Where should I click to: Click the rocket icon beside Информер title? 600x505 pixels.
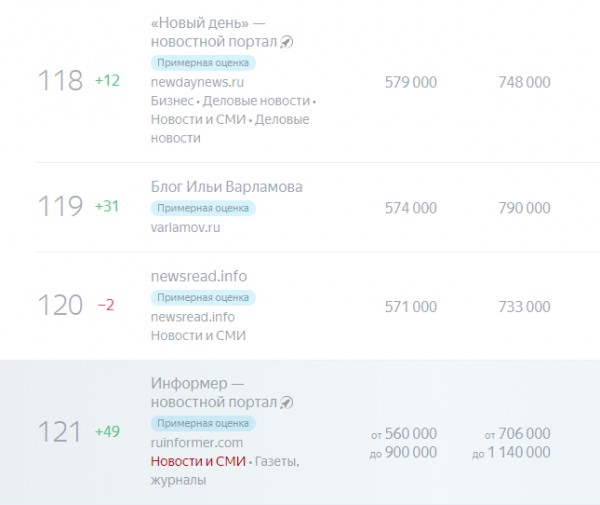click(x=287, y=402)
